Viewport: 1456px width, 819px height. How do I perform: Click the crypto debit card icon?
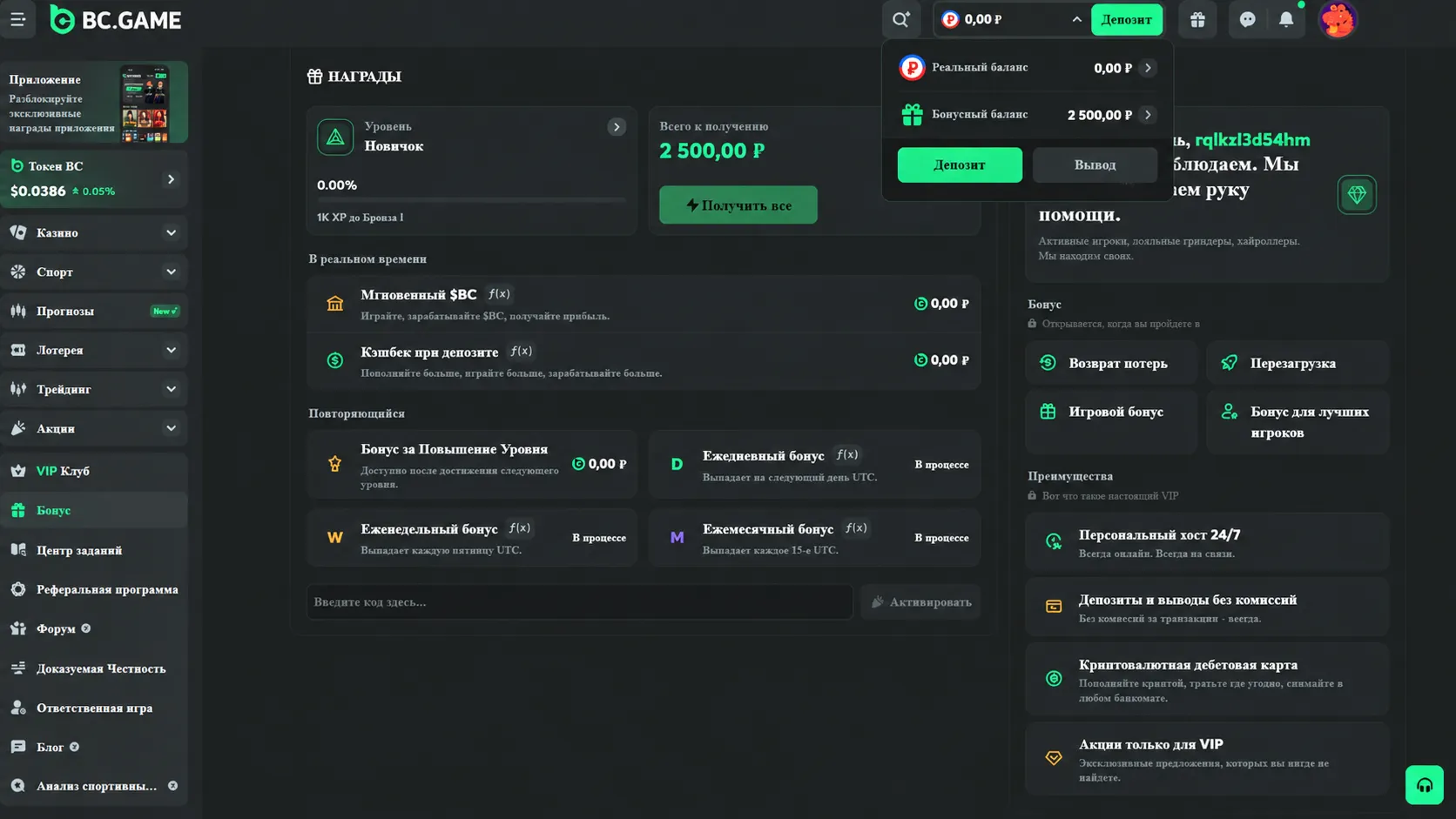(1054, 679)
